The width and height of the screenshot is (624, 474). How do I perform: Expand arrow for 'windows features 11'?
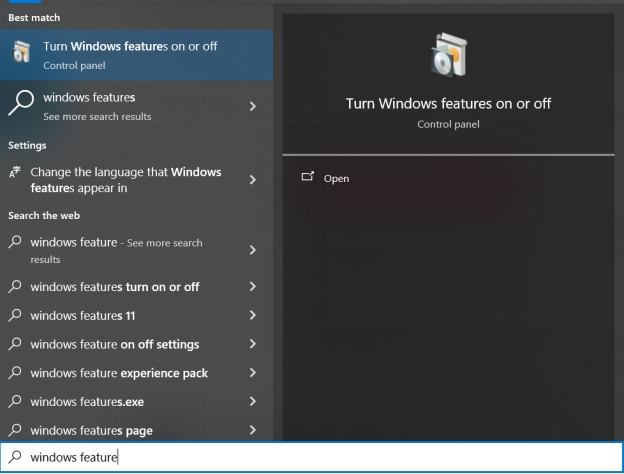pyautogui.click(x=253, y=315)
